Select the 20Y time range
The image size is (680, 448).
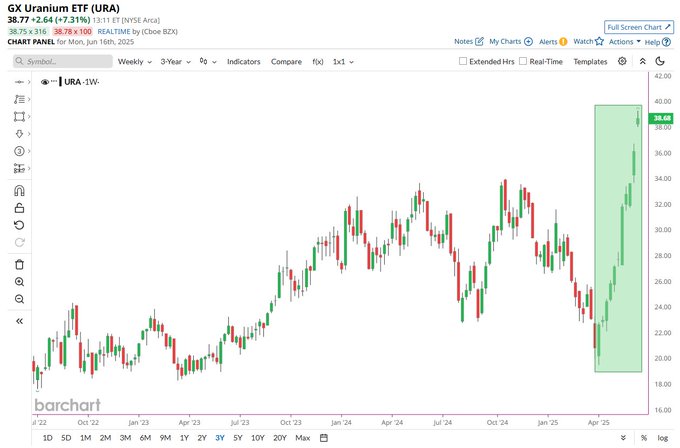280,438
